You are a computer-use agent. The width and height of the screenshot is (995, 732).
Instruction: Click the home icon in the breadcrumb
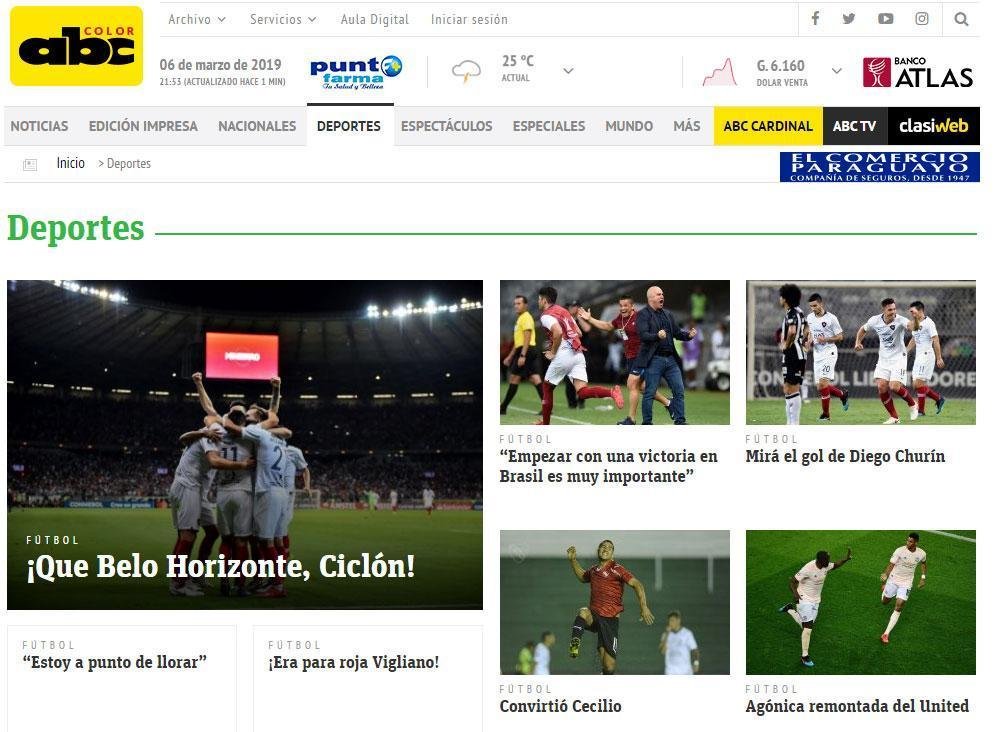[x=30, y=163]
